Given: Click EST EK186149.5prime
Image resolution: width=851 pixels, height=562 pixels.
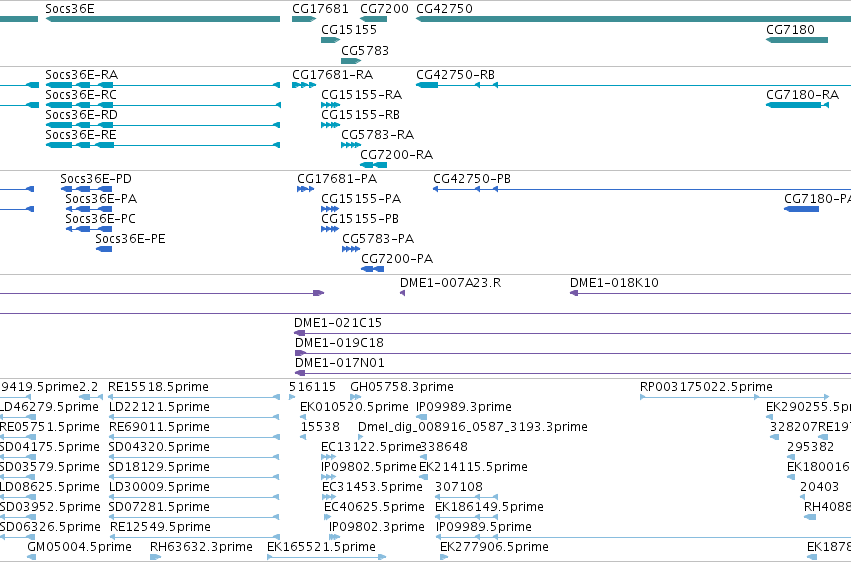Looking at the screenshot, I should 466,518.
